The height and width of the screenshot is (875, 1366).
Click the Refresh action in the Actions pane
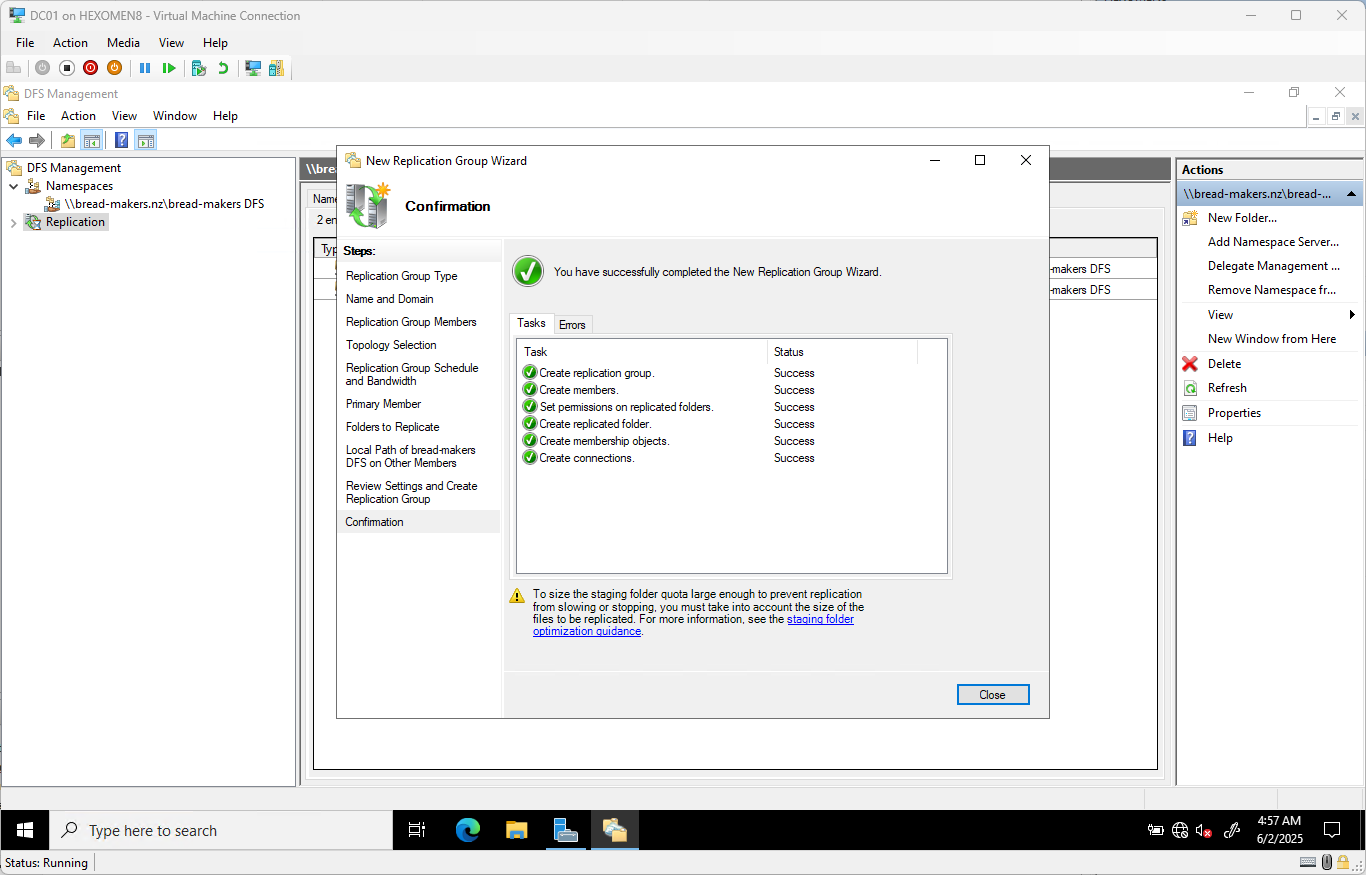(1227, 388)
